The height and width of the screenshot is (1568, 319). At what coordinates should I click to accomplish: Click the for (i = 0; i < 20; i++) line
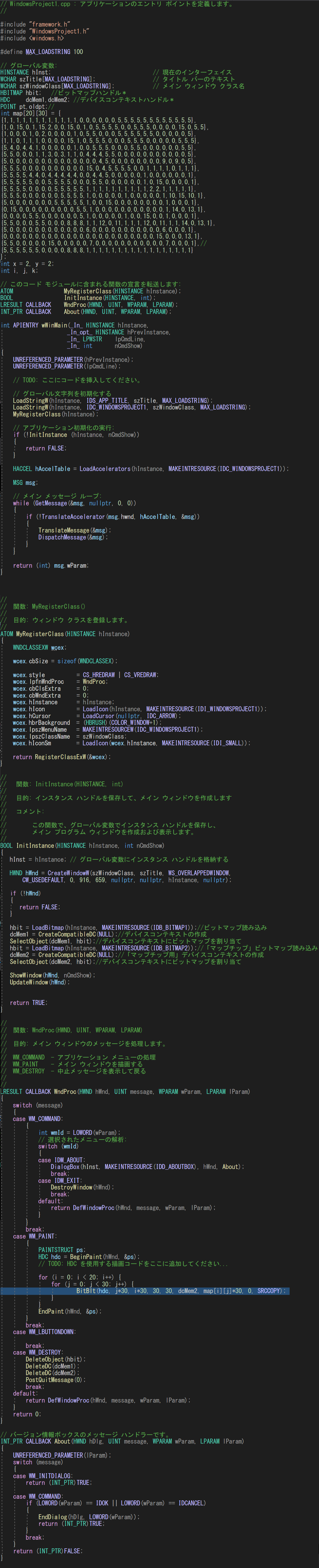[x=80, y=1277]
